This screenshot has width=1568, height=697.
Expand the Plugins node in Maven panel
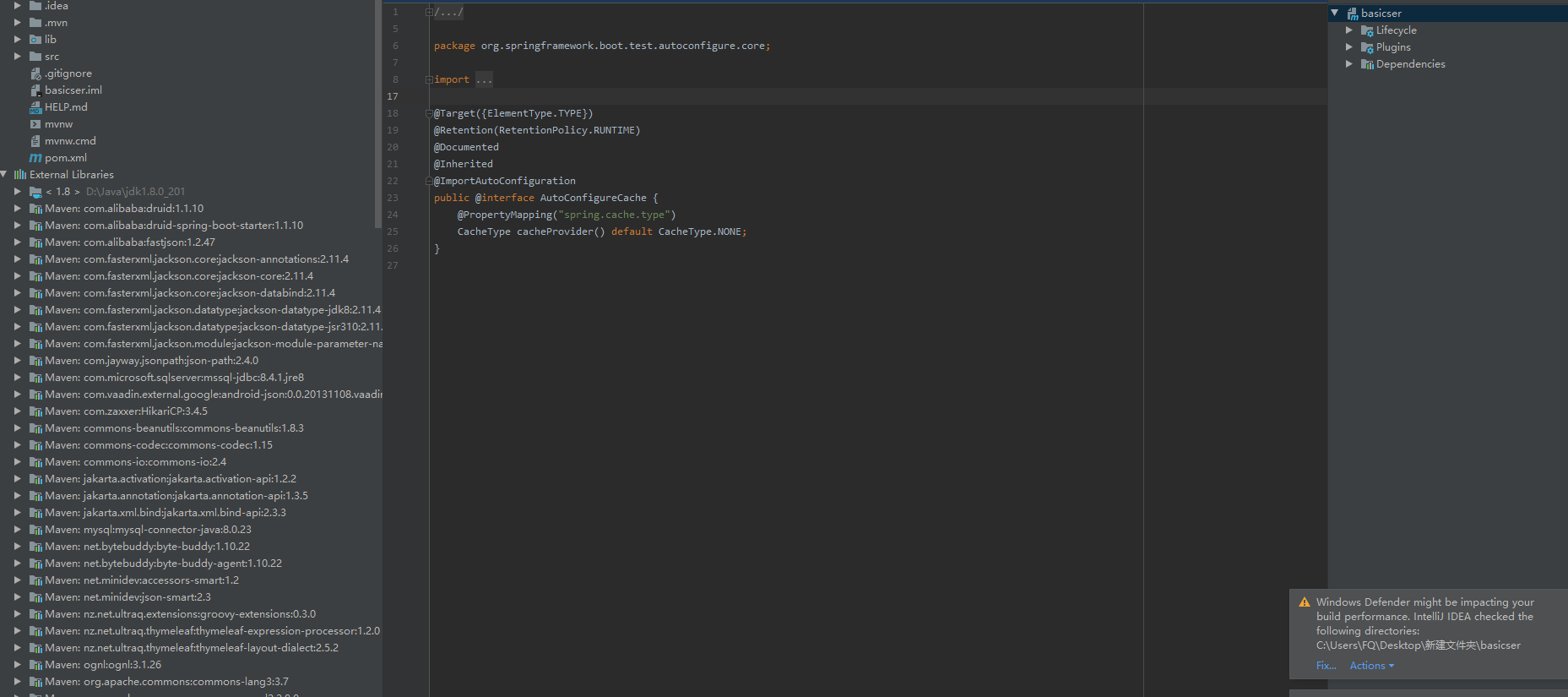pyautogui.click(x=1349, y=47)
